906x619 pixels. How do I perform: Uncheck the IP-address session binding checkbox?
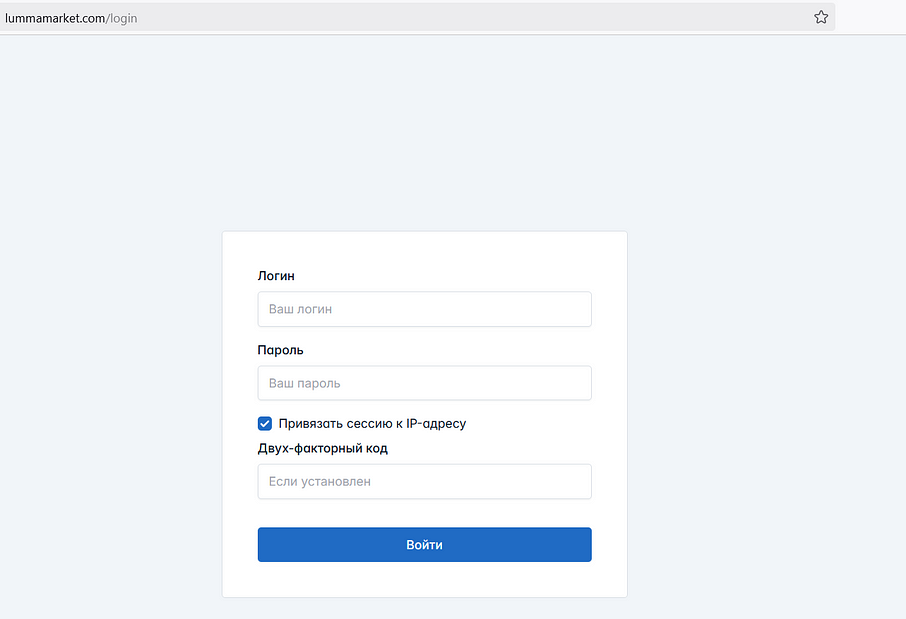265,423
